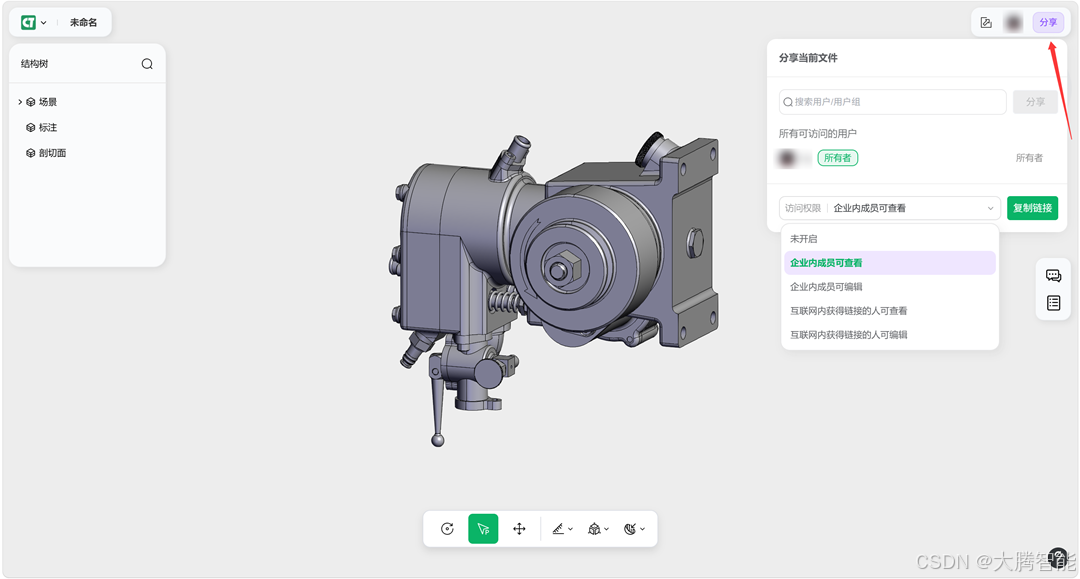This screenshot has height=579, width=1080.
Task: Click the 所有可访问的用户 label
Action: tap(818, 134)
